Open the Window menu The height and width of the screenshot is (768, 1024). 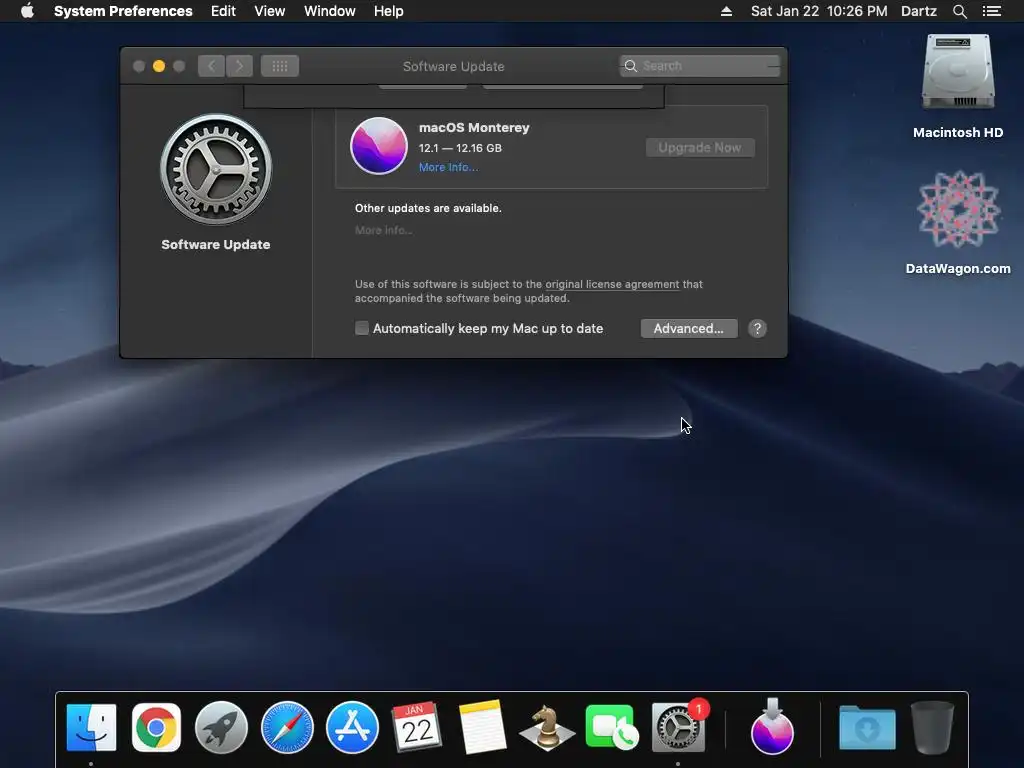(x=329, y=11)
